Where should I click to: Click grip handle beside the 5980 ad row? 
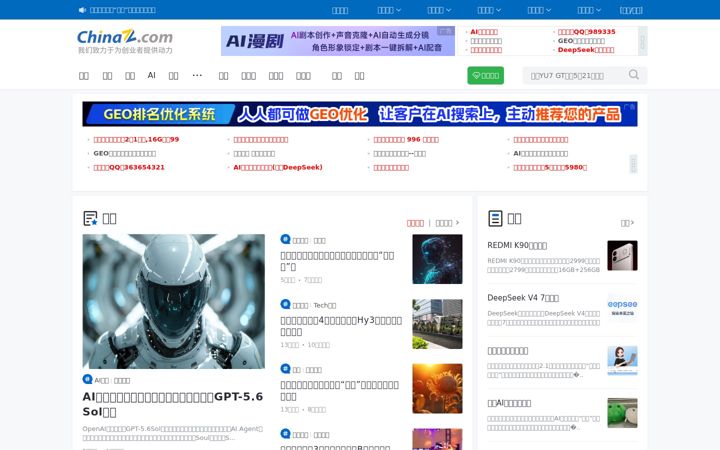click(x=633, y=164)
